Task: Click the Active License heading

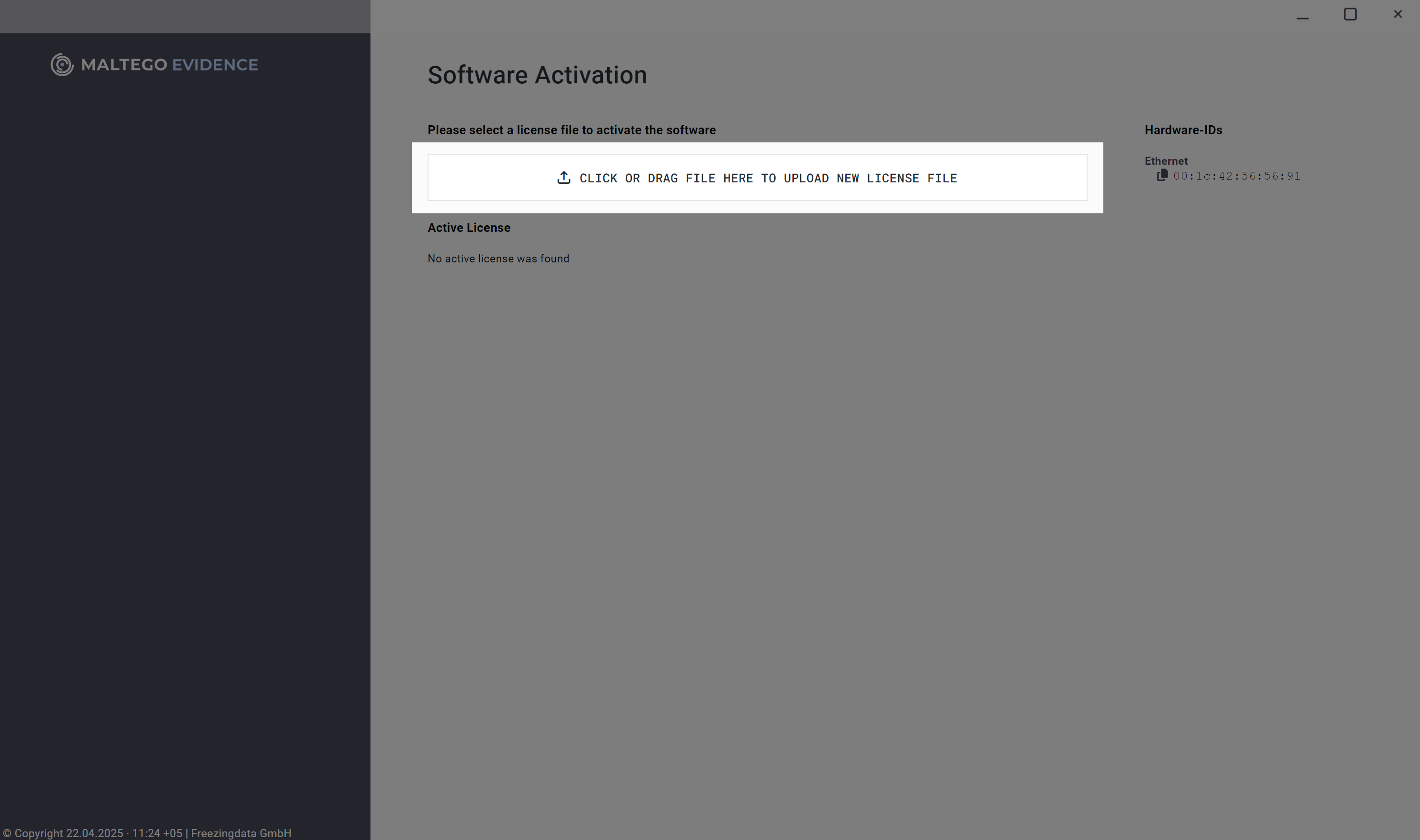Action: (x=469, y=228)
